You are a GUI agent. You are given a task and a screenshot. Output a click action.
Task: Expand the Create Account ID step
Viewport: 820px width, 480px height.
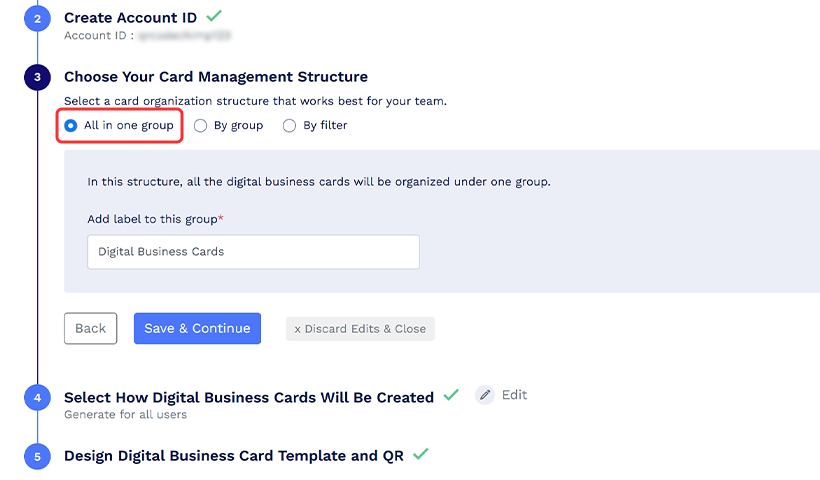point(131,17)
